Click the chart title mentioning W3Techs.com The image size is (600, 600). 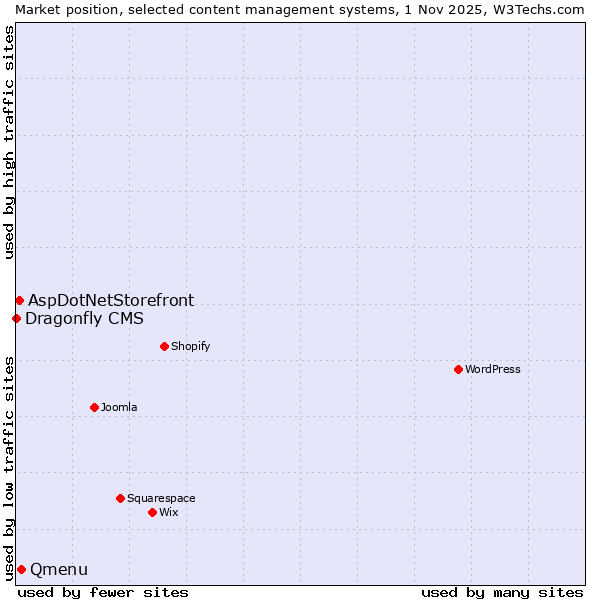click(300, 9)
